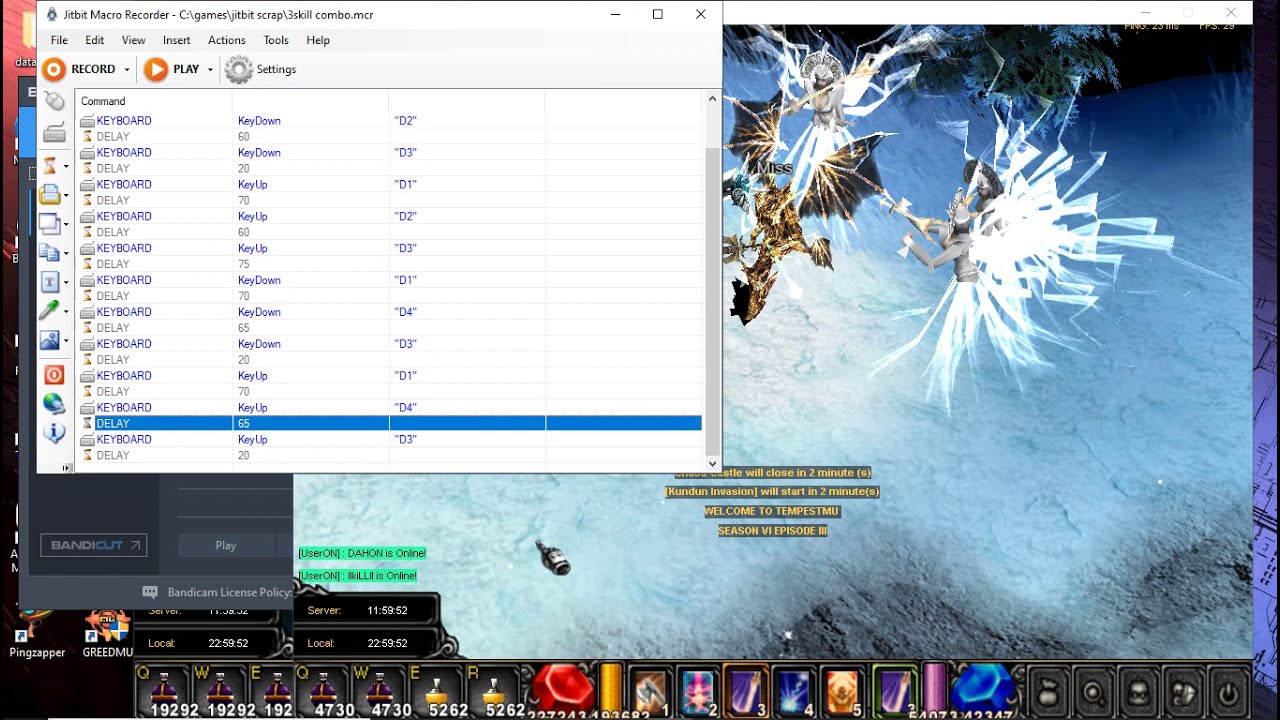This screenshot has width=1280, height=720.
Task: Click the gear icon beside Settings
Action: point(238,69)
